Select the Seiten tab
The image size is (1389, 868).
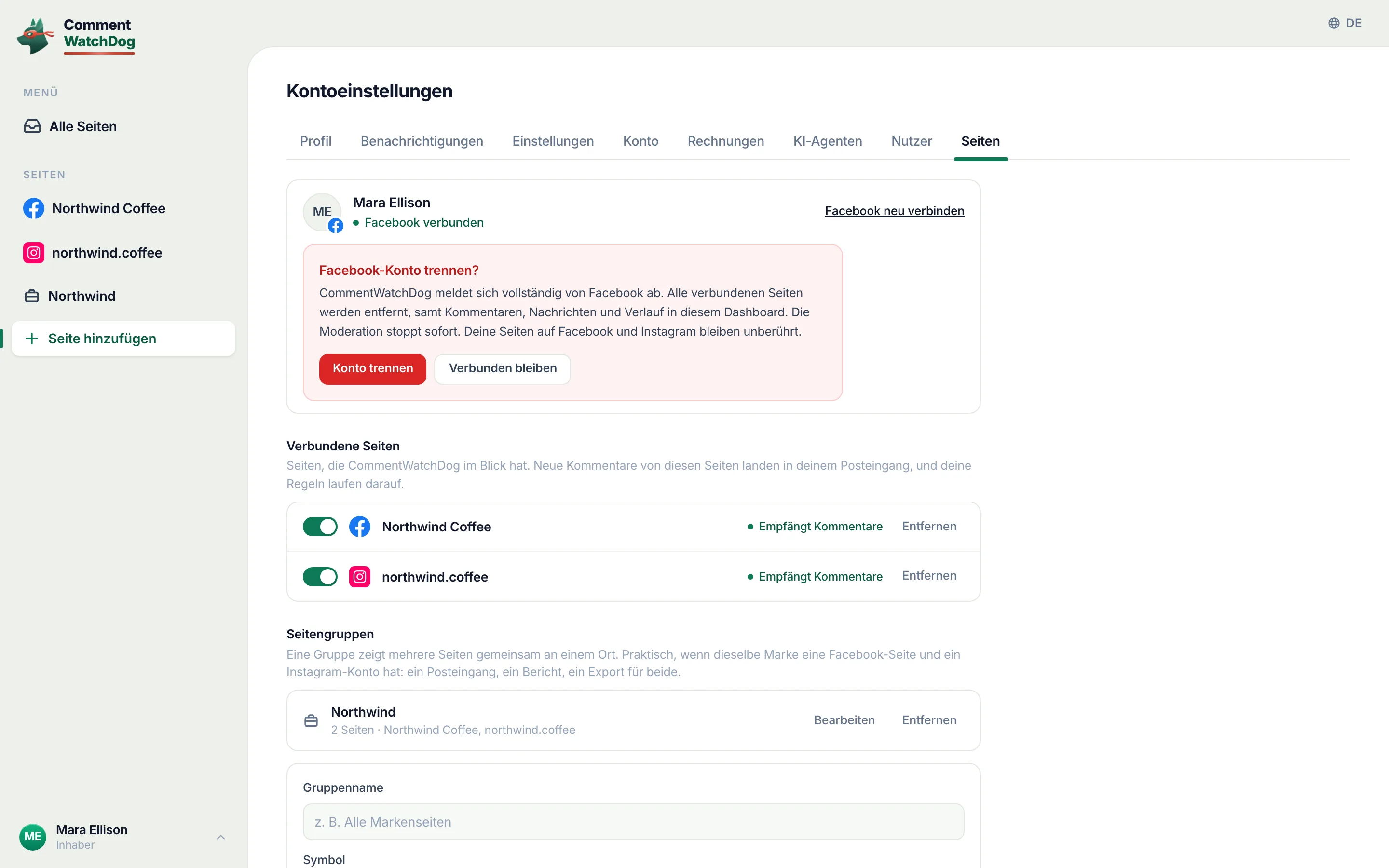click(980, 141)
